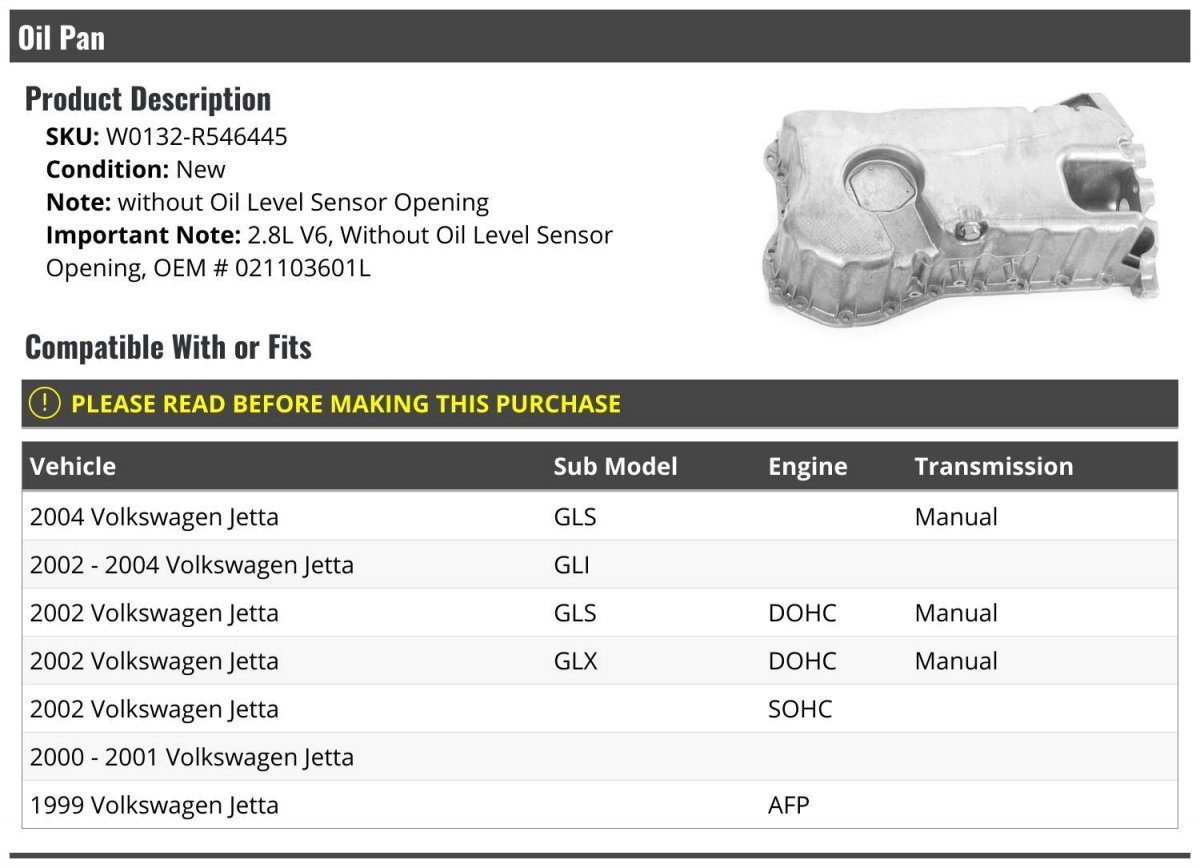Click the Transmission column header

(993, 466)
